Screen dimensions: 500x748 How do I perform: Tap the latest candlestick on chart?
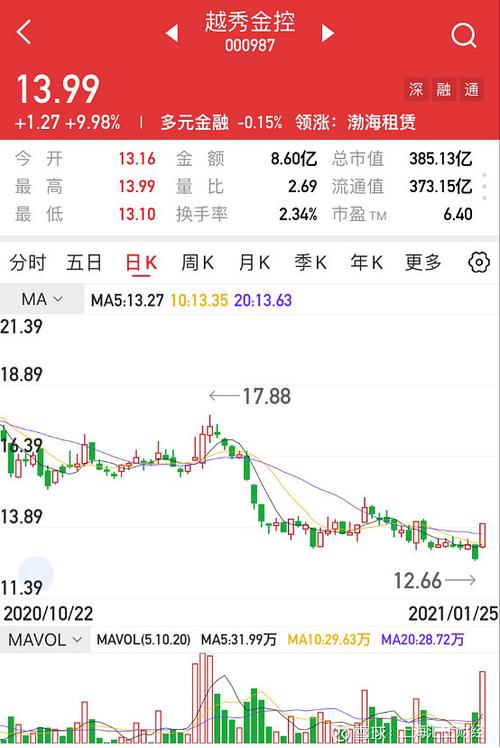point(483,535)
